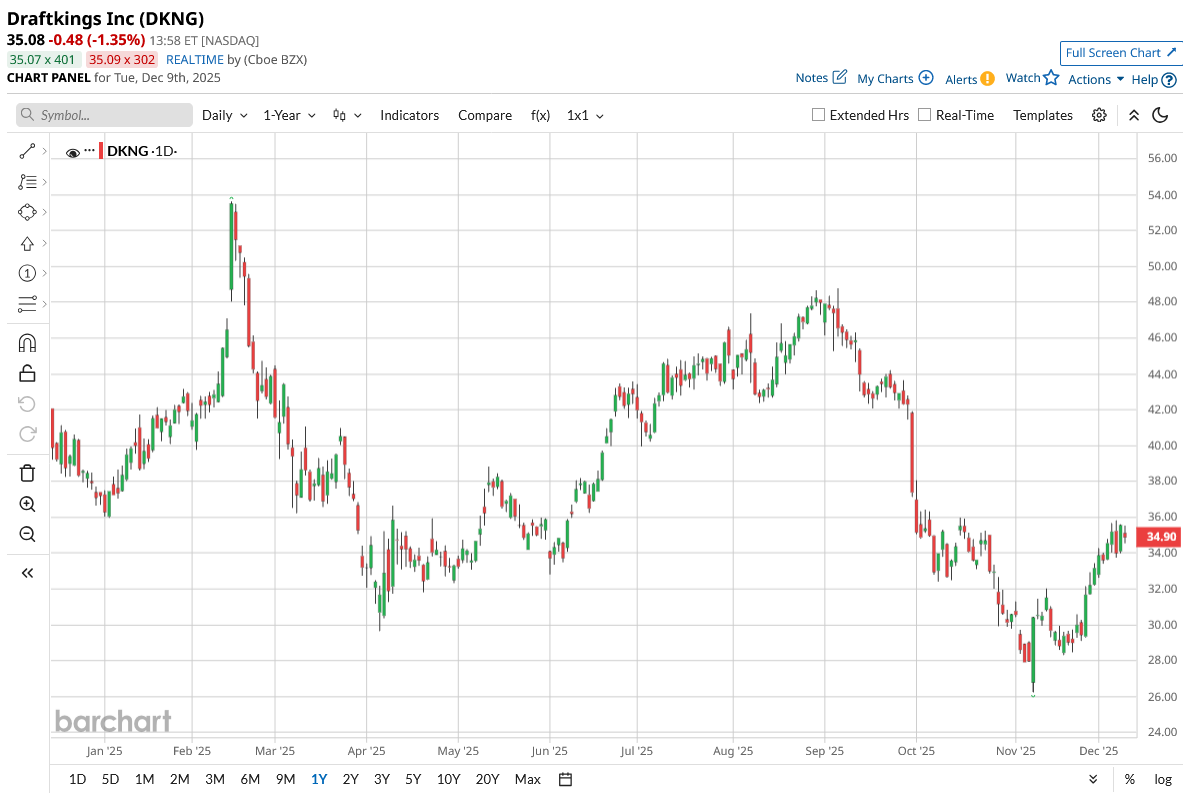
Task: Collapse the chart header with double chevron
Action: tap(1133, 115)
